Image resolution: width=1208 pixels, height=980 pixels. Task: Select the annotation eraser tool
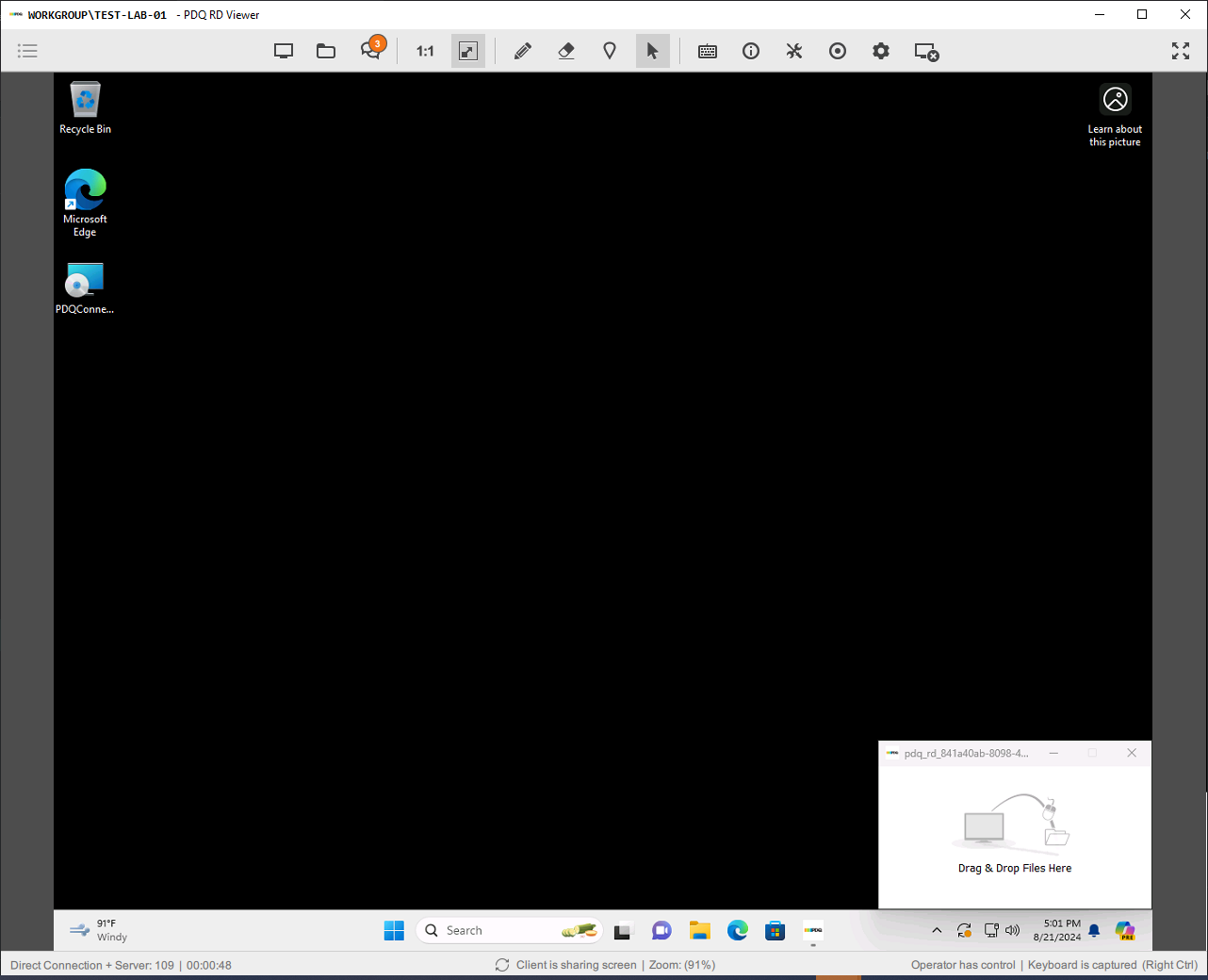566,51
